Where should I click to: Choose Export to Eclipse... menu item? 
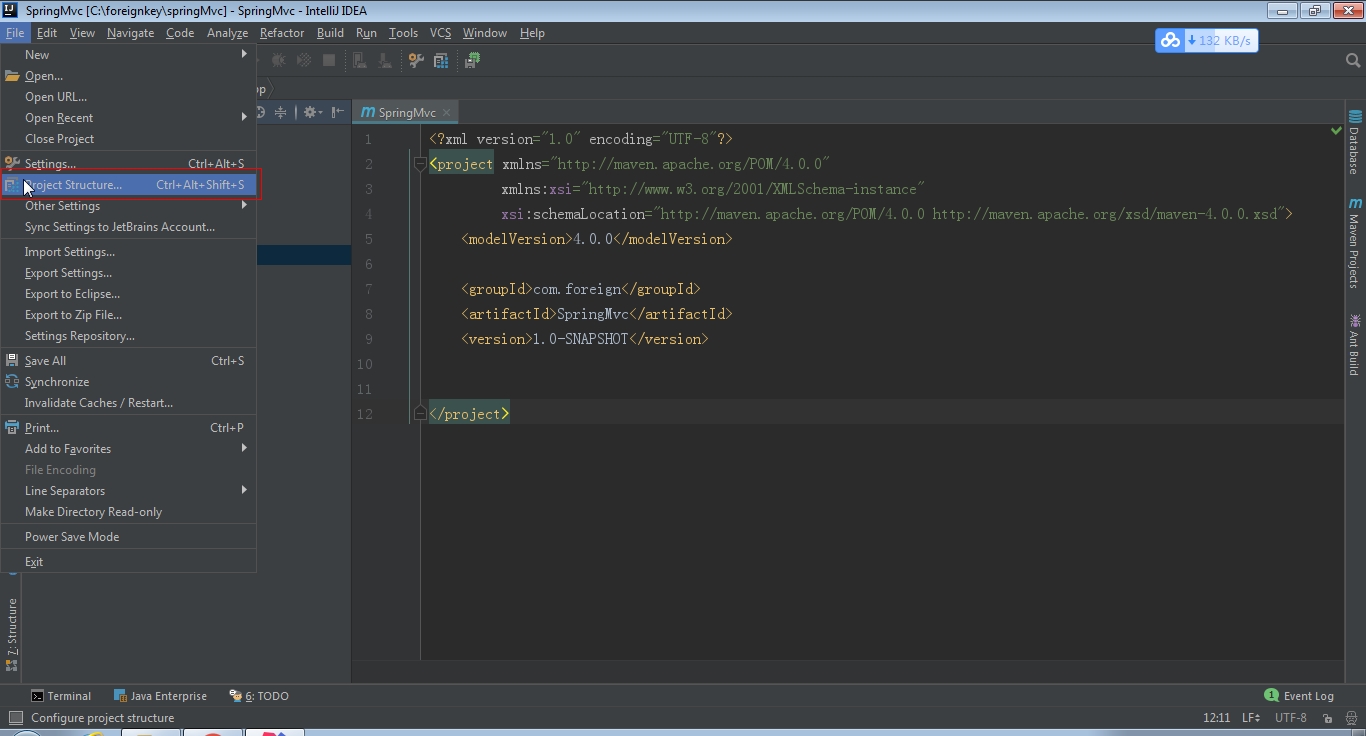click(128, 294)
